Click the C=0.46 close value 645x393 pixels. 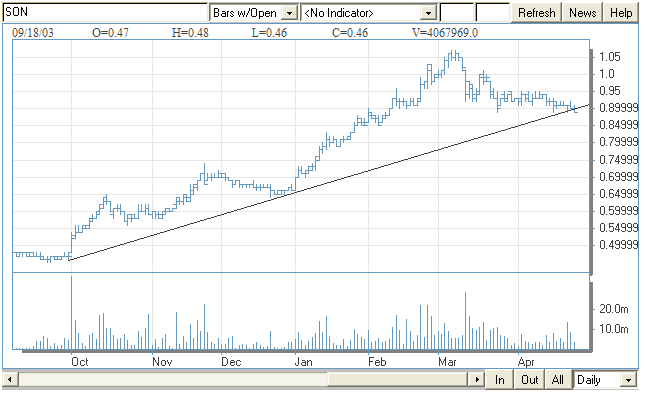tap(350, 33)
